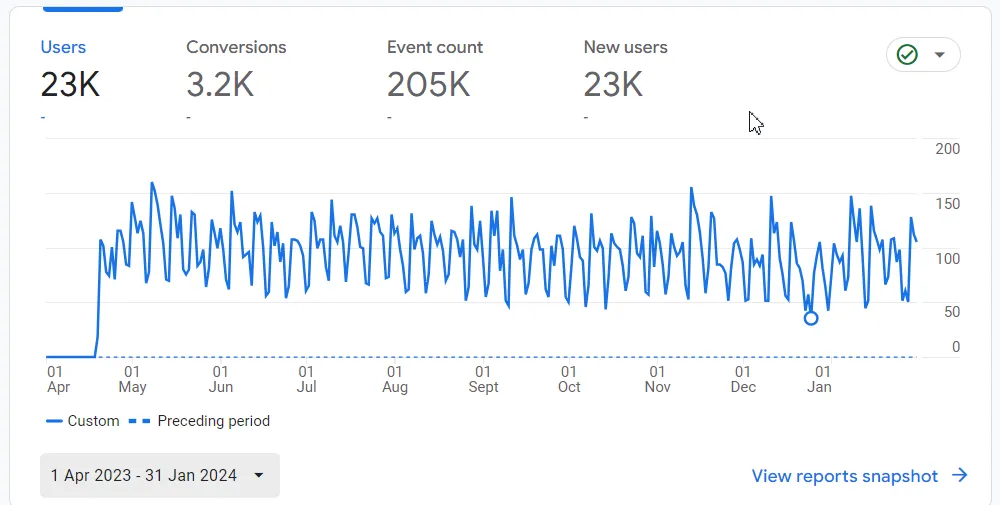
Task: Click the caret in the date range selector
Action: pyautogui.click(x=259, y=475)
